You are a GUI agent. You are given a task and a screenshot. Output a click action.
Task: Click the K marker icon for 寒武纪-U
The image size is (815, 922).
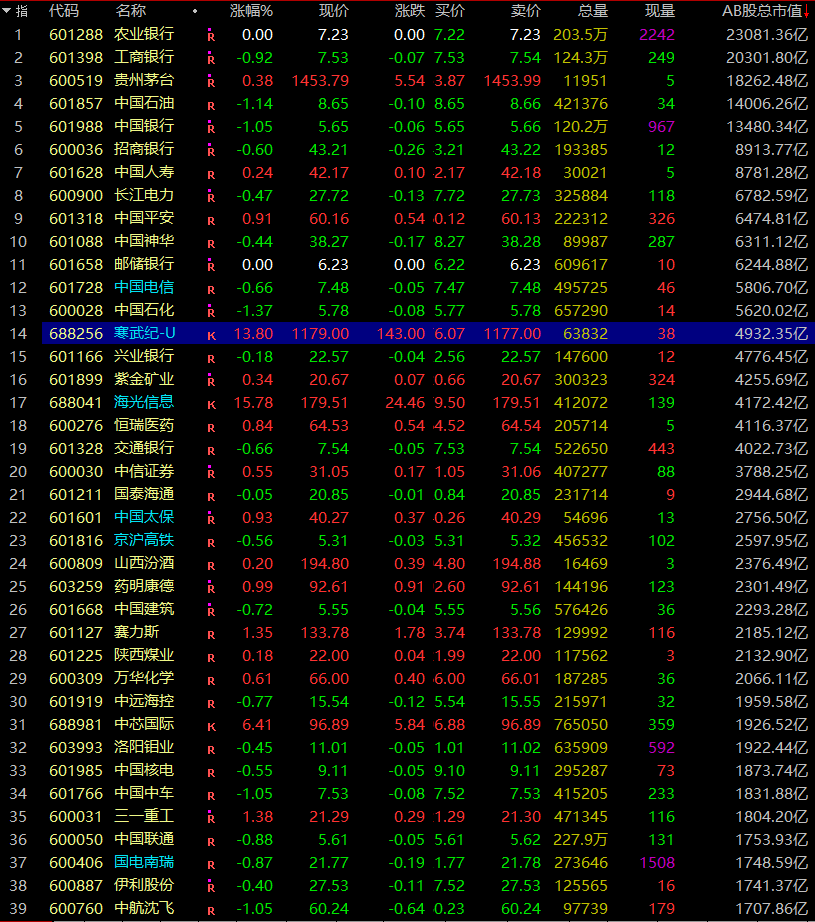[211, 335]
